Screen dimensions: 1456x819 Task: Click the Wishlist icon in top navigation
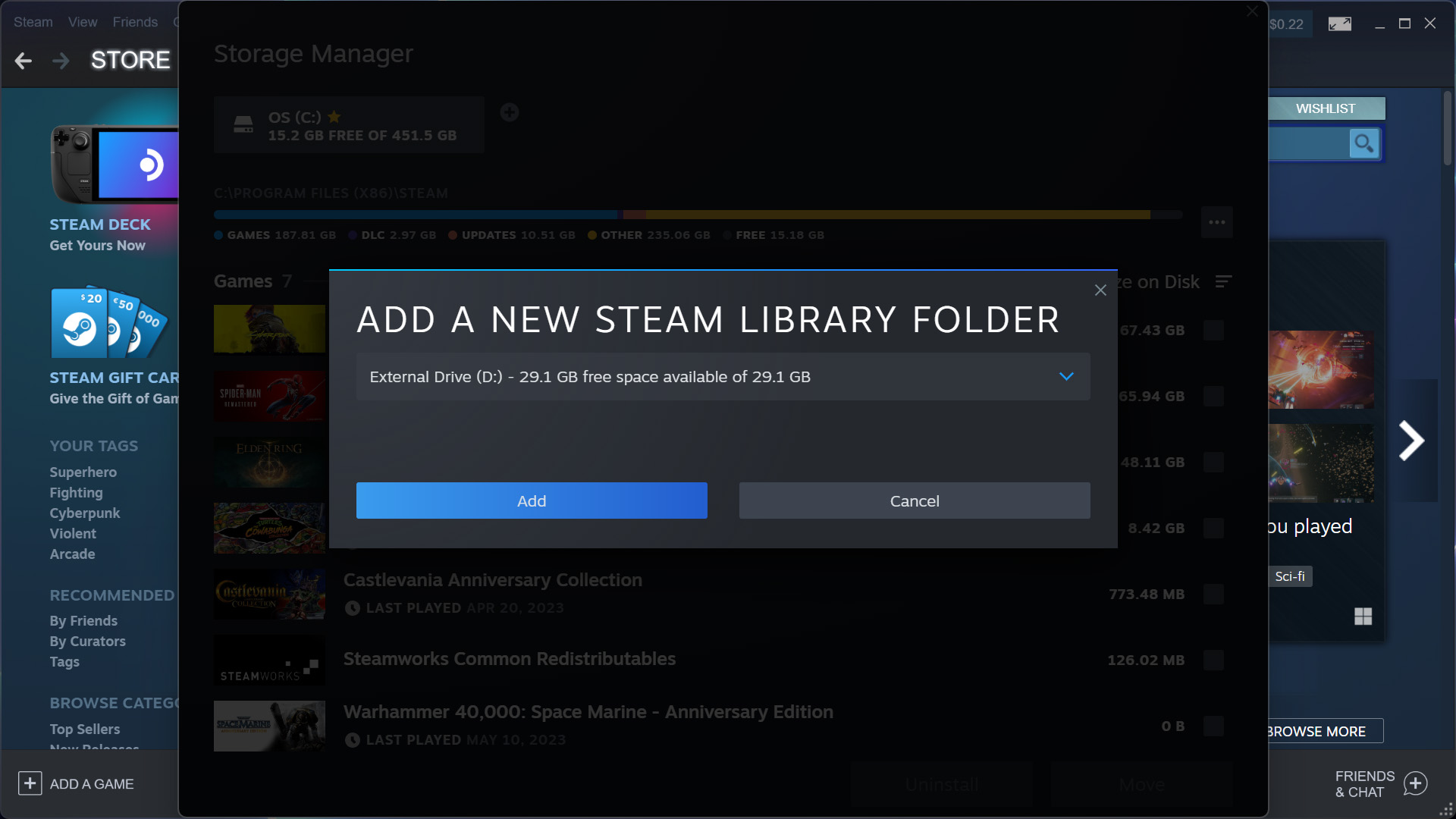(1326, 108)
